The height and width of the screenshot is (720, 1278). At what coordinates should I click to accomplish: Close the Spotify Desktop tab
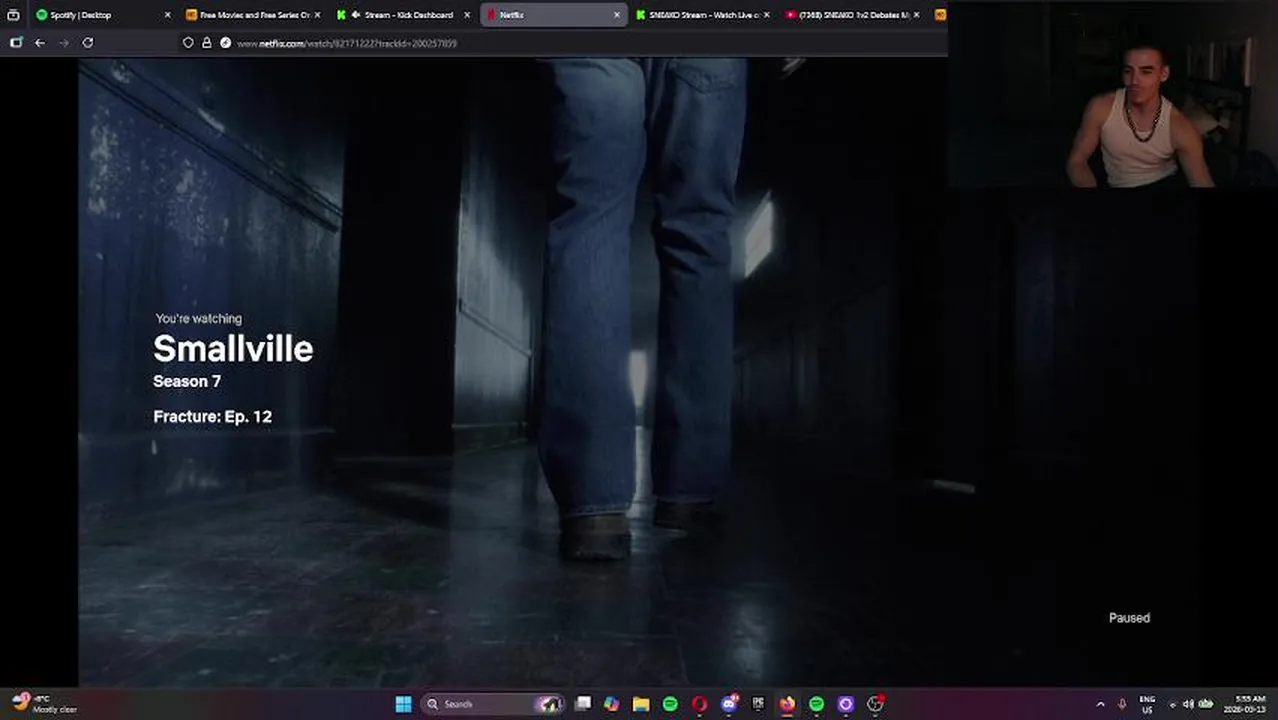coord(167,15)
